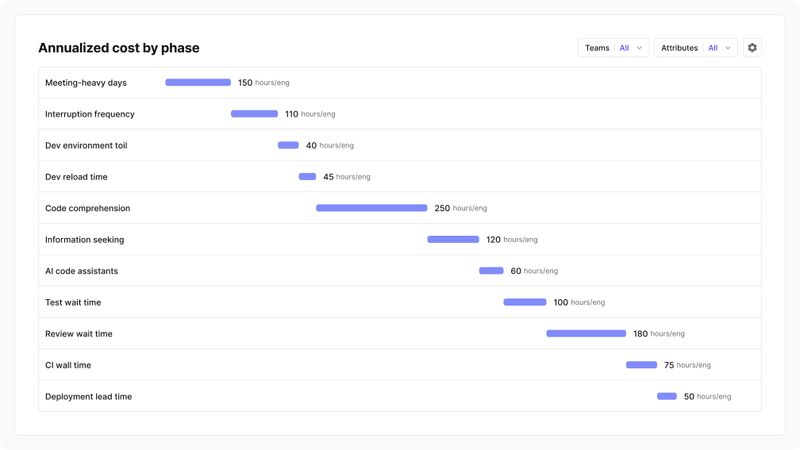Select the Dev reload time bar
The height and width of the screenshot is (450, 800).
(307, 177)
